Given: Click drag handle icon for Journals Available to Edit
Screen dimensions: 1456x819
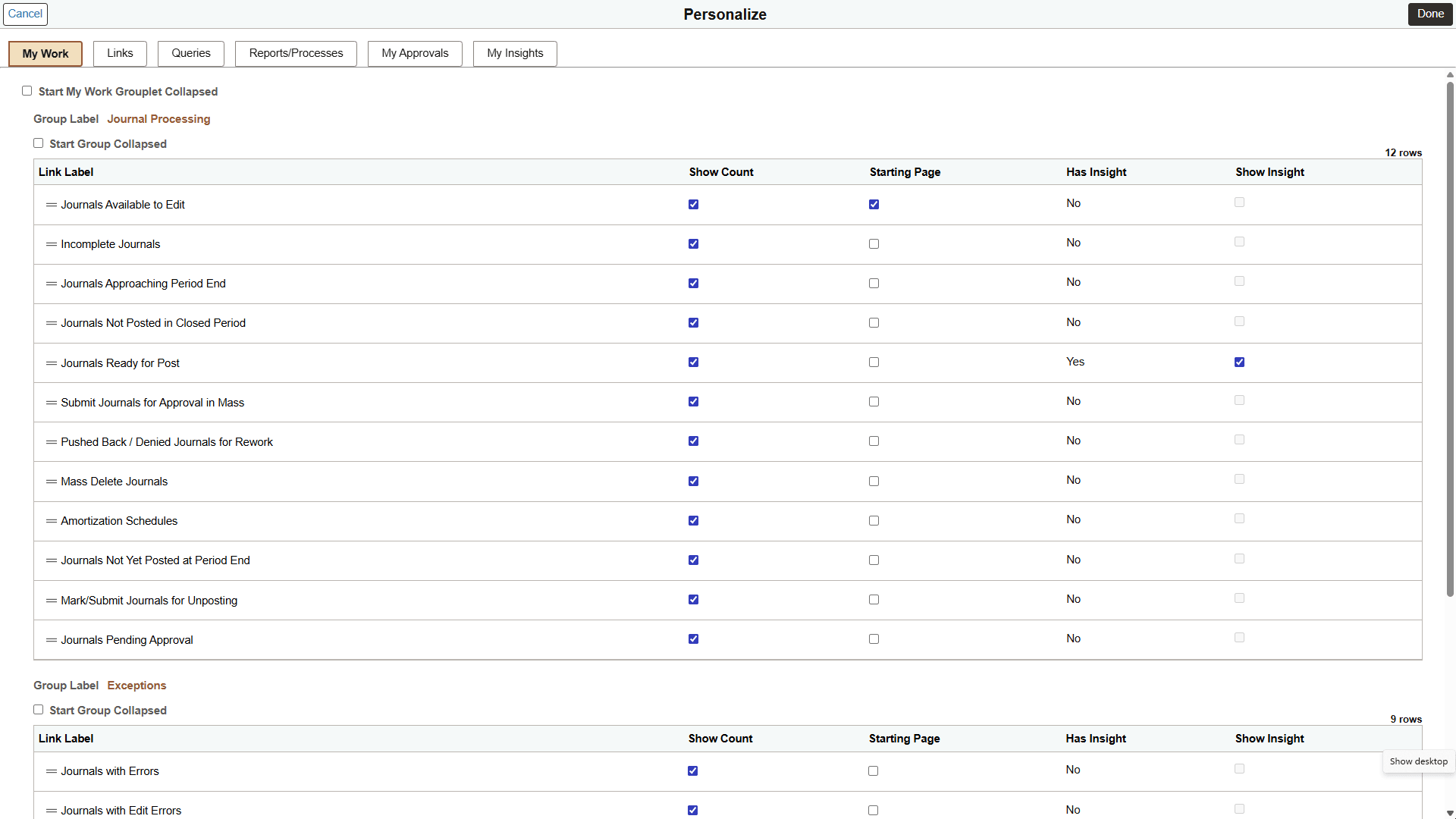Looking at the screenshot, I should (51, 205).
